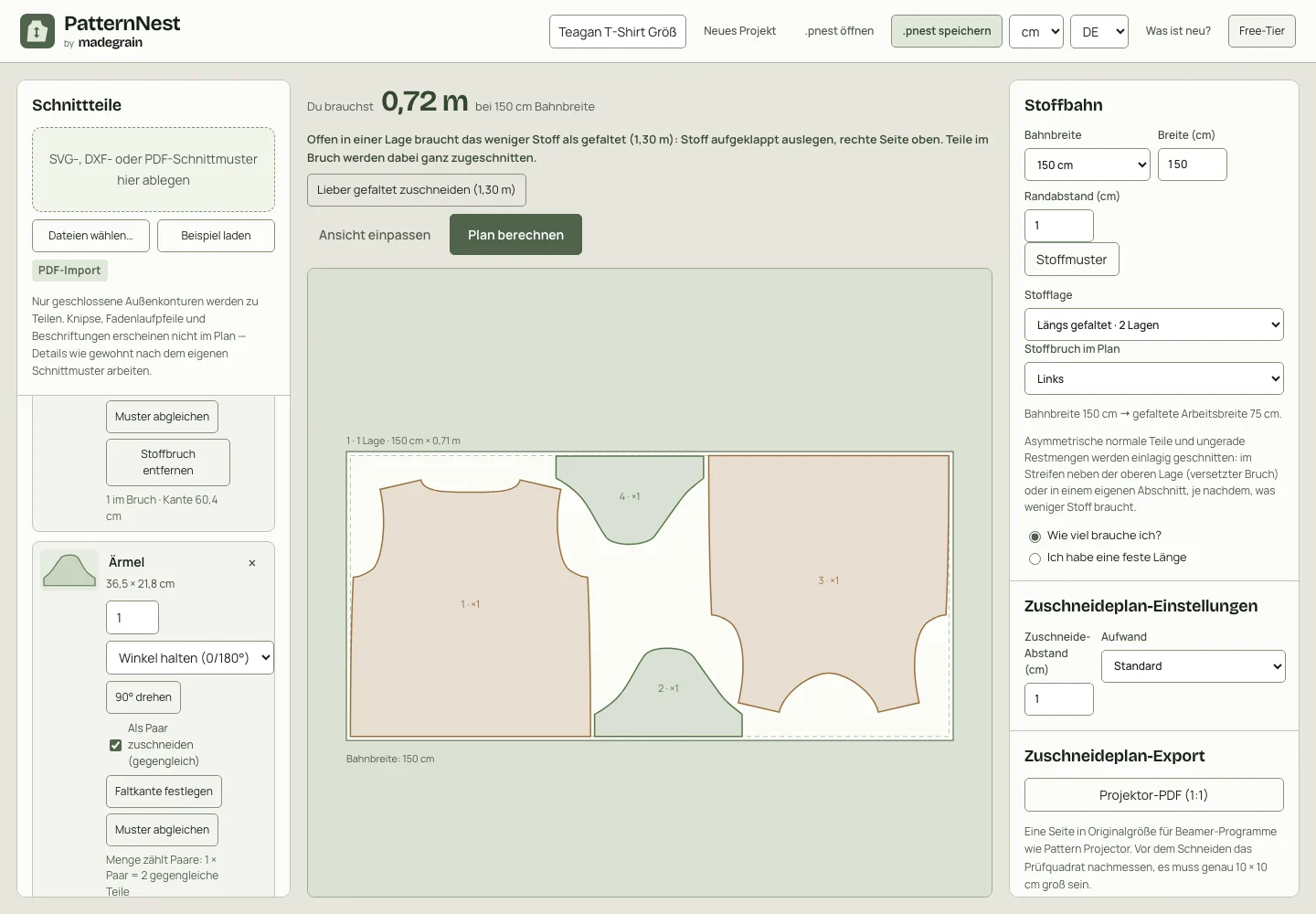
Task: Click Faltkante festlegen button
Action: coord(164,792)
